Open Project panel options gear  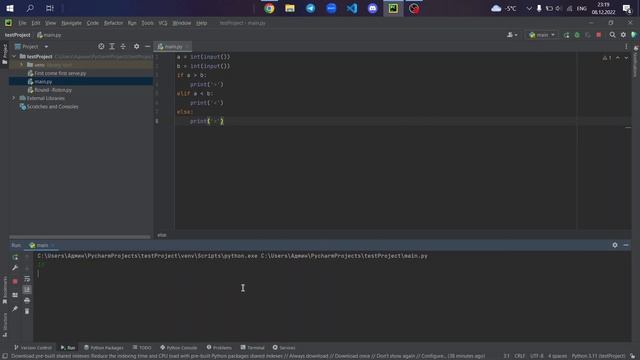click(x=136, y=47)
